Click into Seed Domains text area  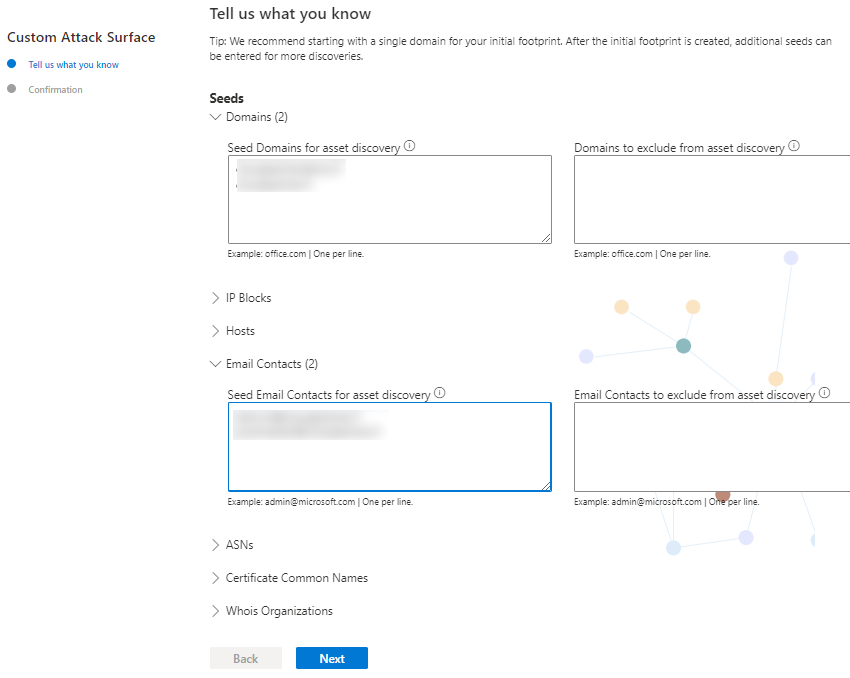[389, 210]
